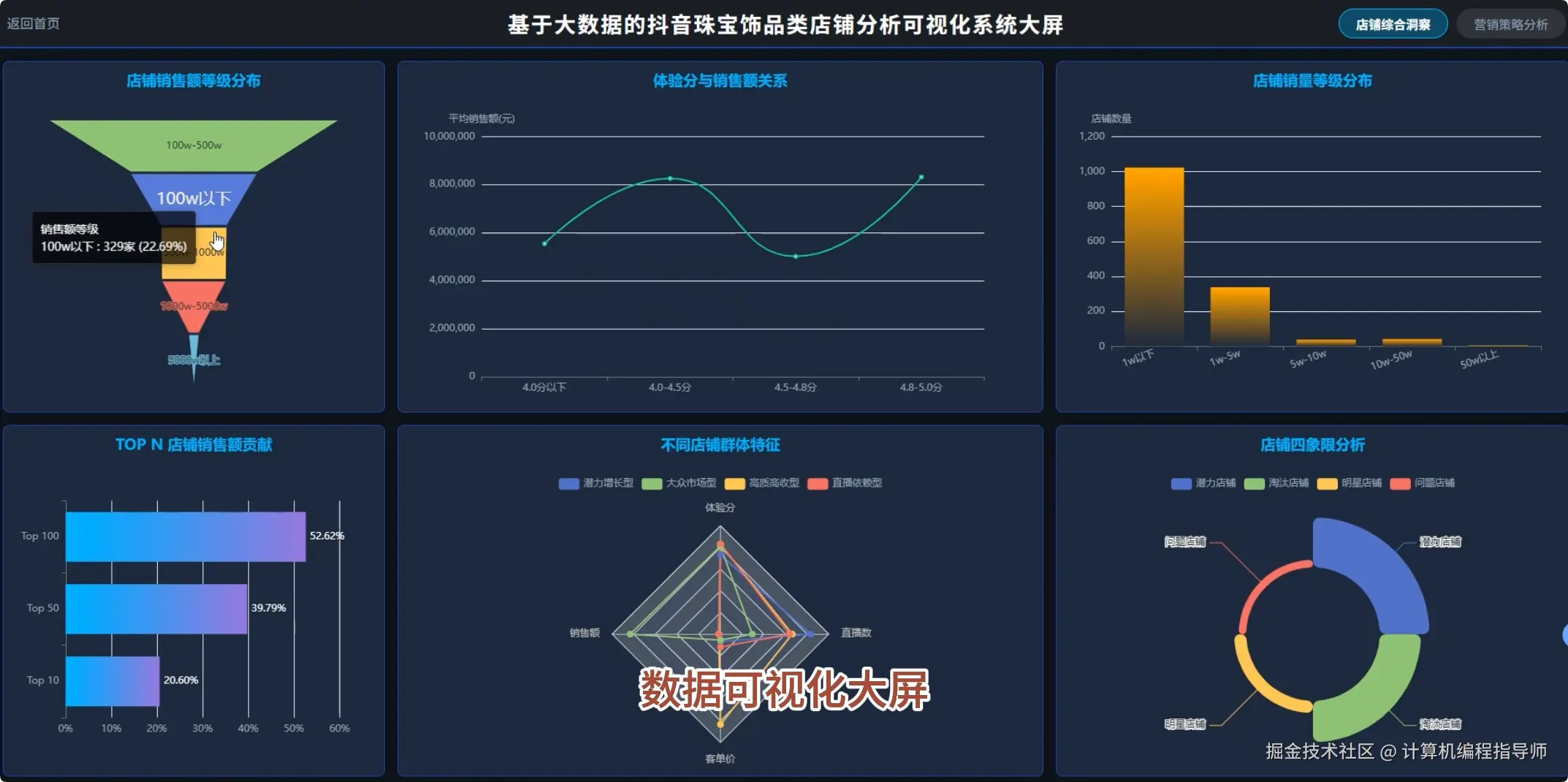Image resolution: width=1568 pixels, height=782 pixels.
Task: Click the line point at 4.5-4.8分
Action: pos(796,257)
